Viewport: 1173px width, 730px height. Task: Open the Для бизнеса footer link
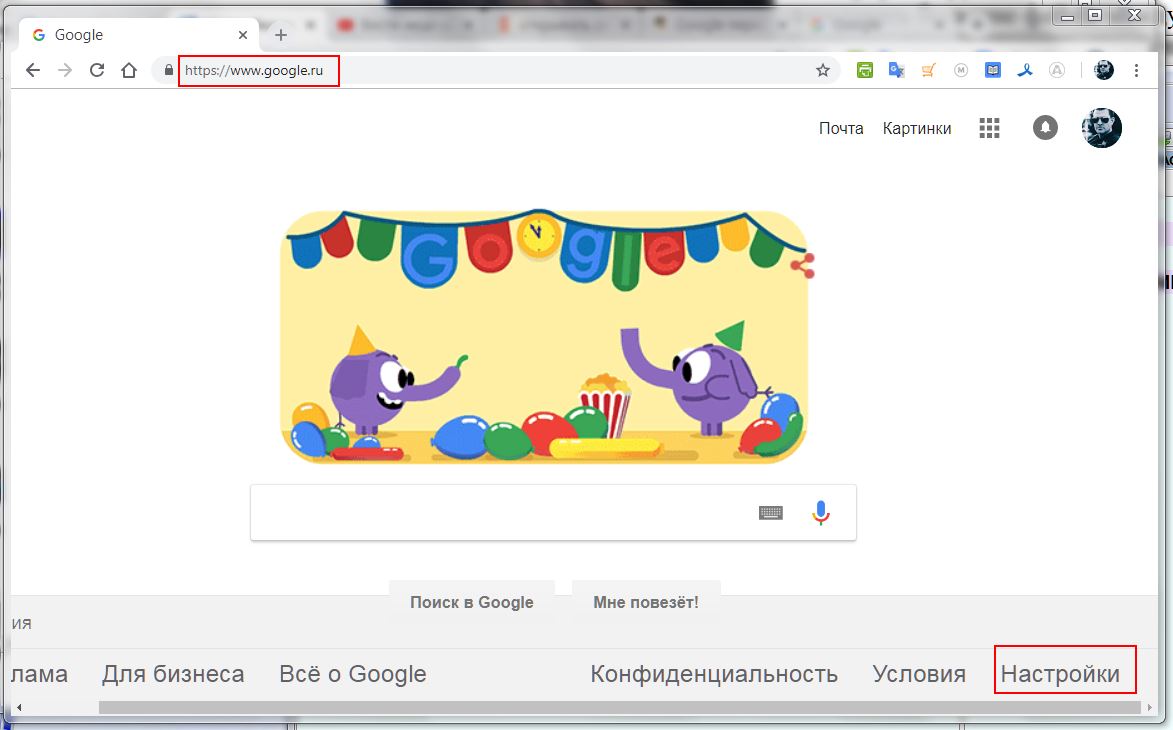tap(173, 674)
